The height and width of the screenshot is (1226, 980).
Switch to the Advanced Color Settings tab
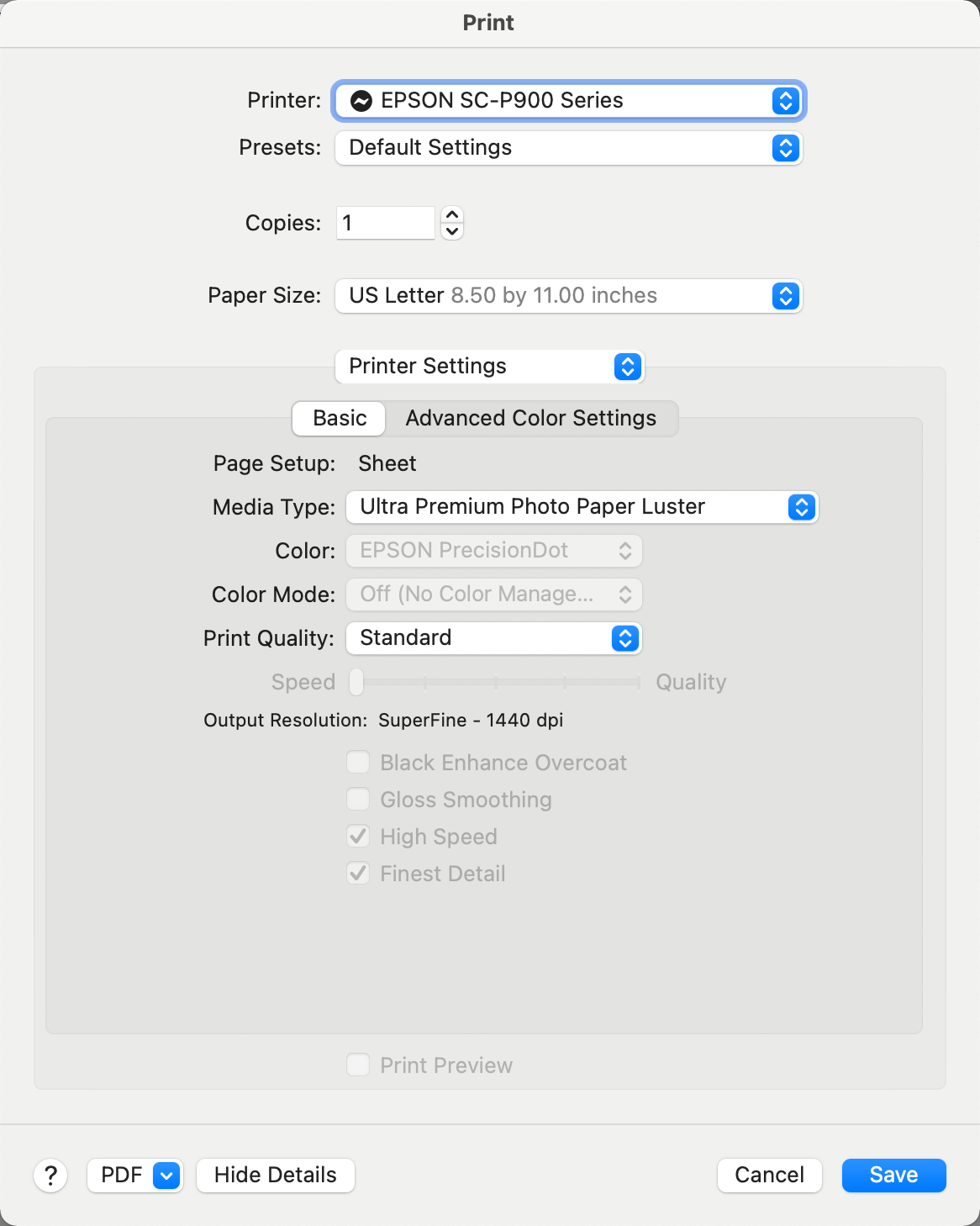(x=530, y=418)
